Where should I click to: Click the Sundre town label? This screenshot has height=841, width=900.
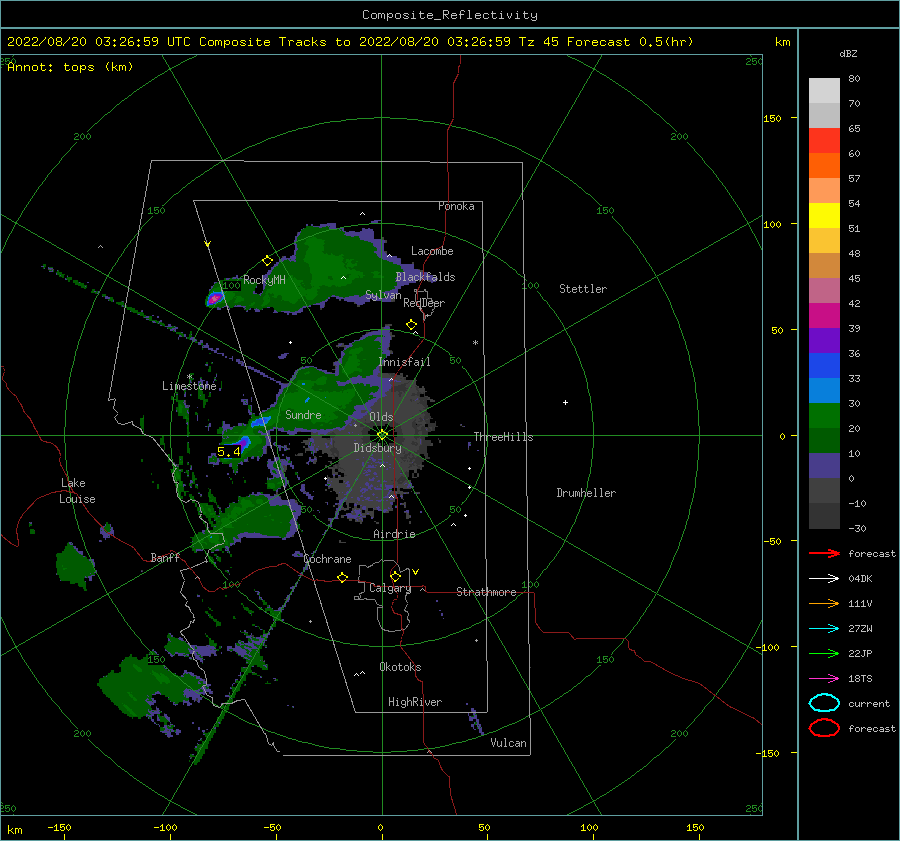pos(303,414)
